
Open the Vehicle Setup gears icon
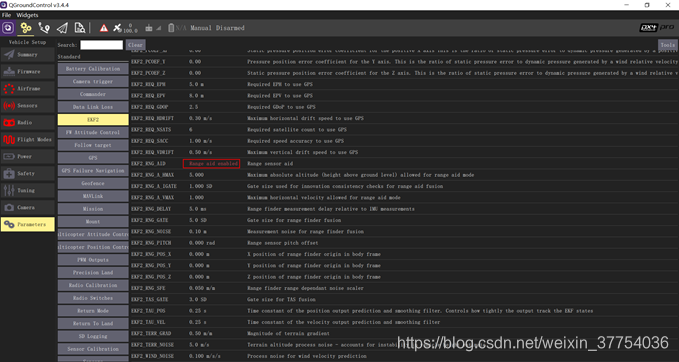click(x=26, y=28)
